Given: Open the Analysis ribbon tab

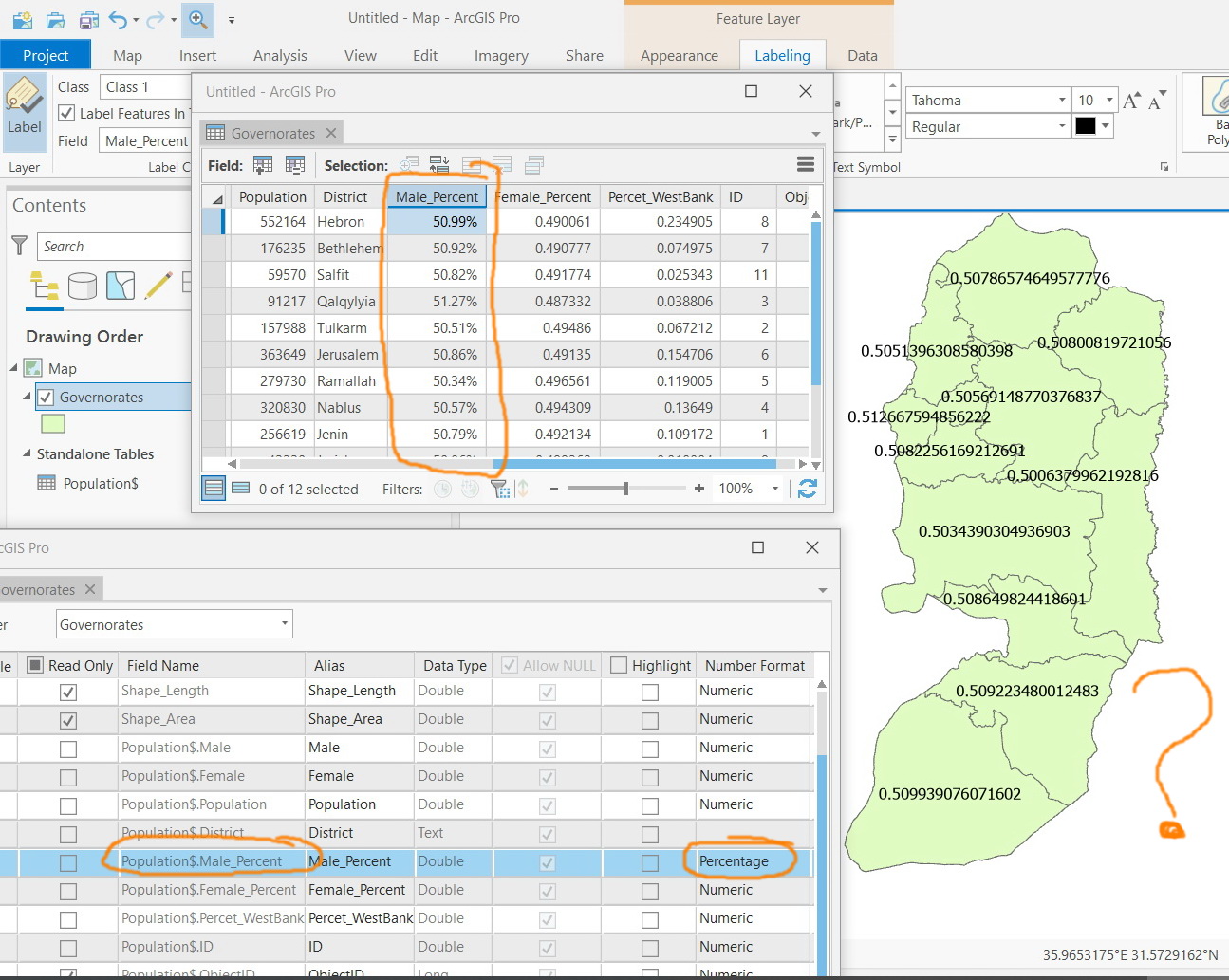Looking at the screenshot, I should pyautogui.click(x=280, y=56).
